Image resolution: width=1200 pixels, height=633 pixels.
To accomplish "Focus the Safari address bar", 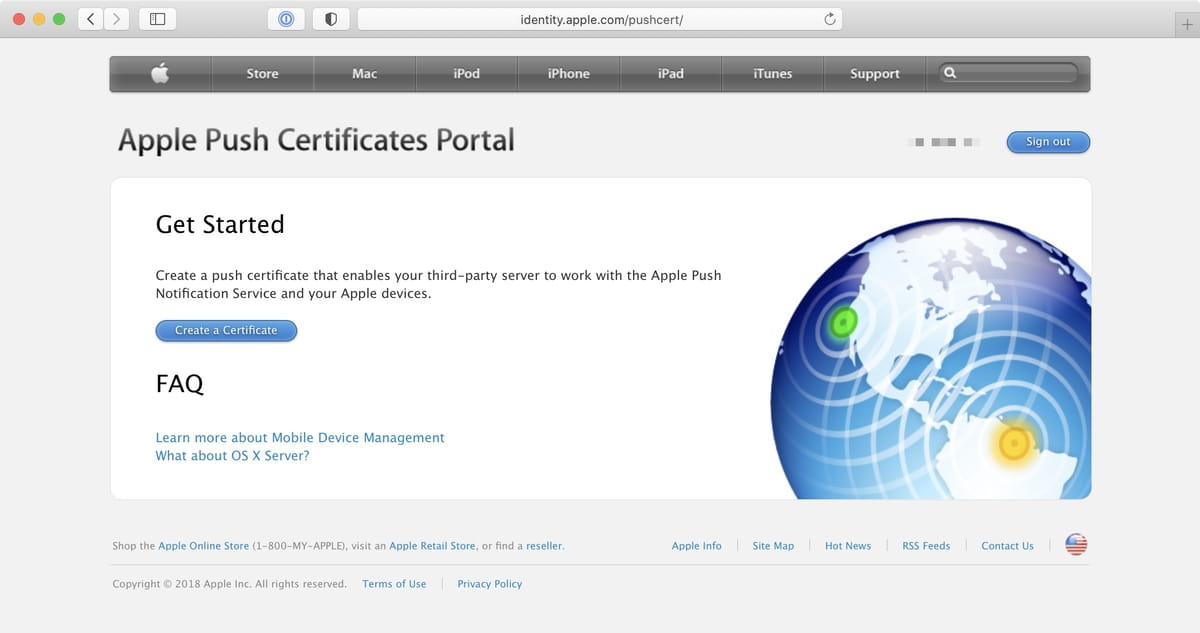I will tap(600, 19).
